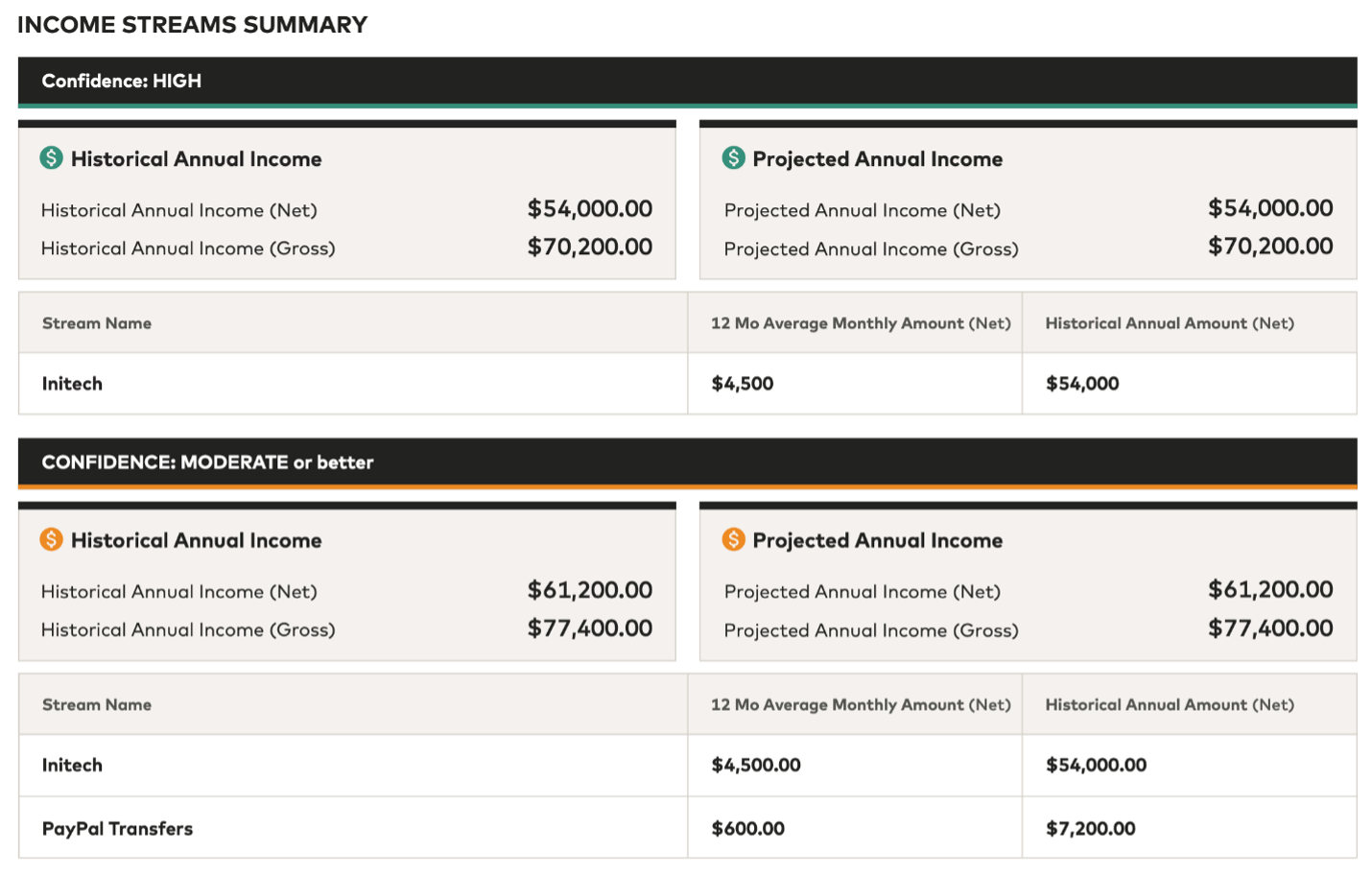Select the CONFIDENCE: MODERATE or better header
This screenshot has height=876, width=1372.
[207, 462]
